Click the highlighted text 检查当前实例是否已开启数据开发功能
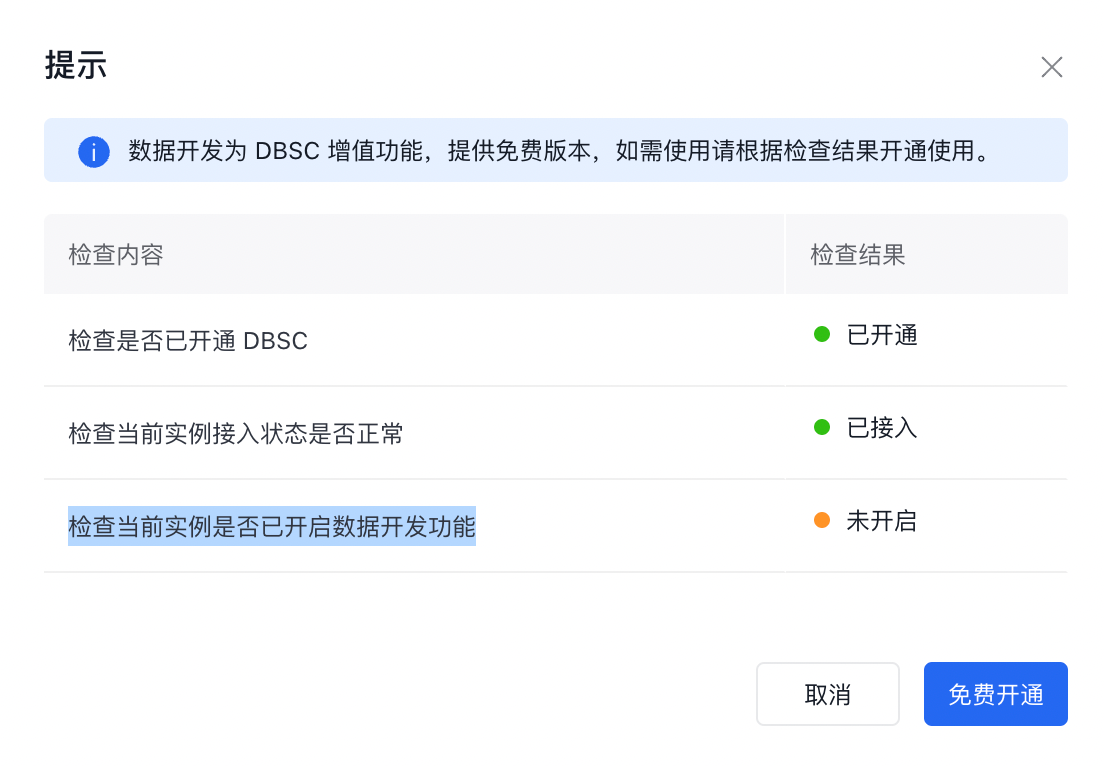 272,526
